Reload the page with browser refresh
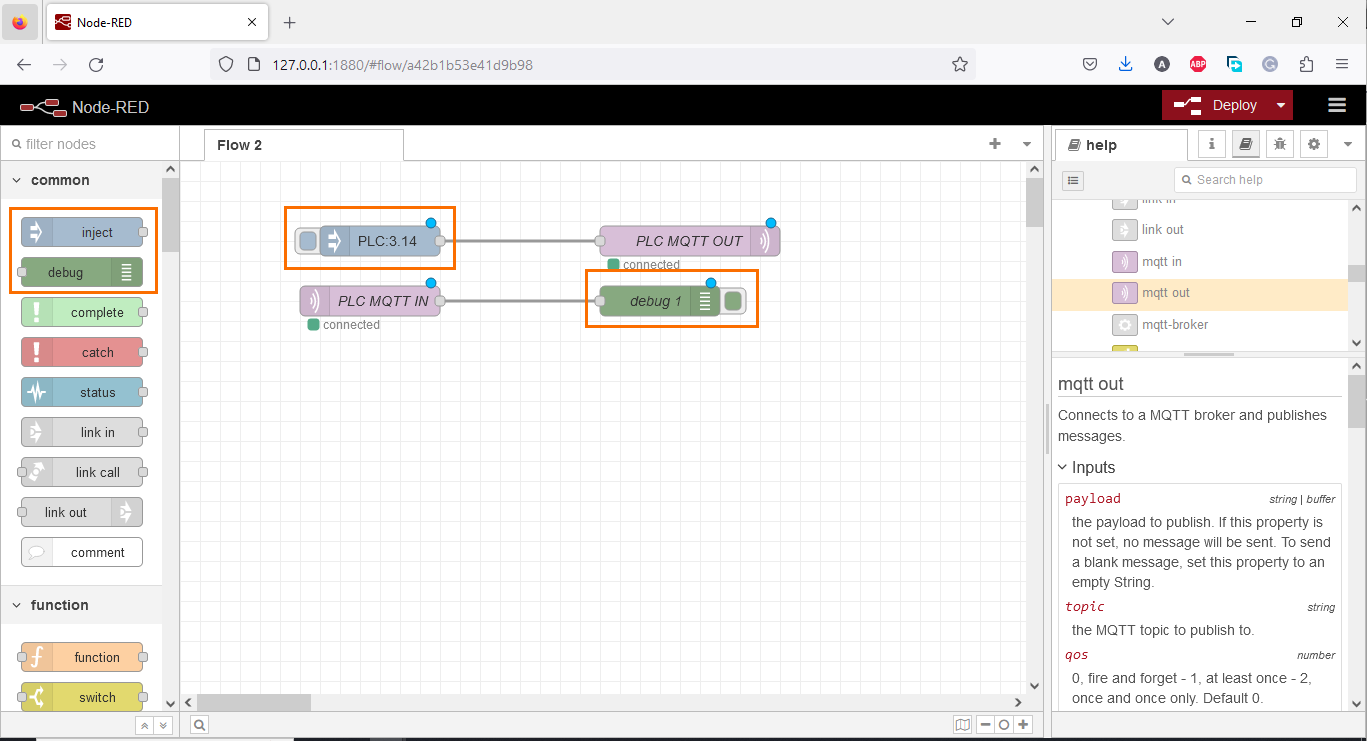Viewport: 1367px width, 741px height. coord(96,64)
